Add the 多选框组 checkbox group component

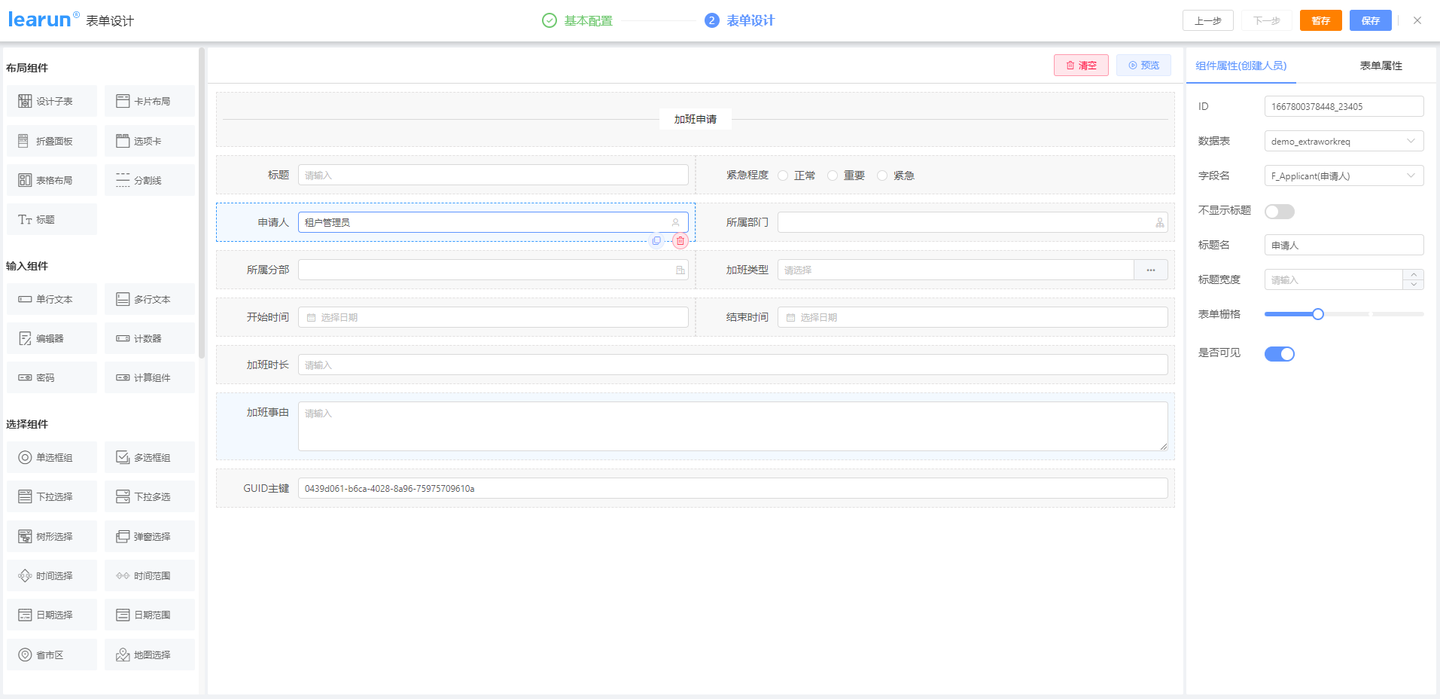tap(150, 457)
